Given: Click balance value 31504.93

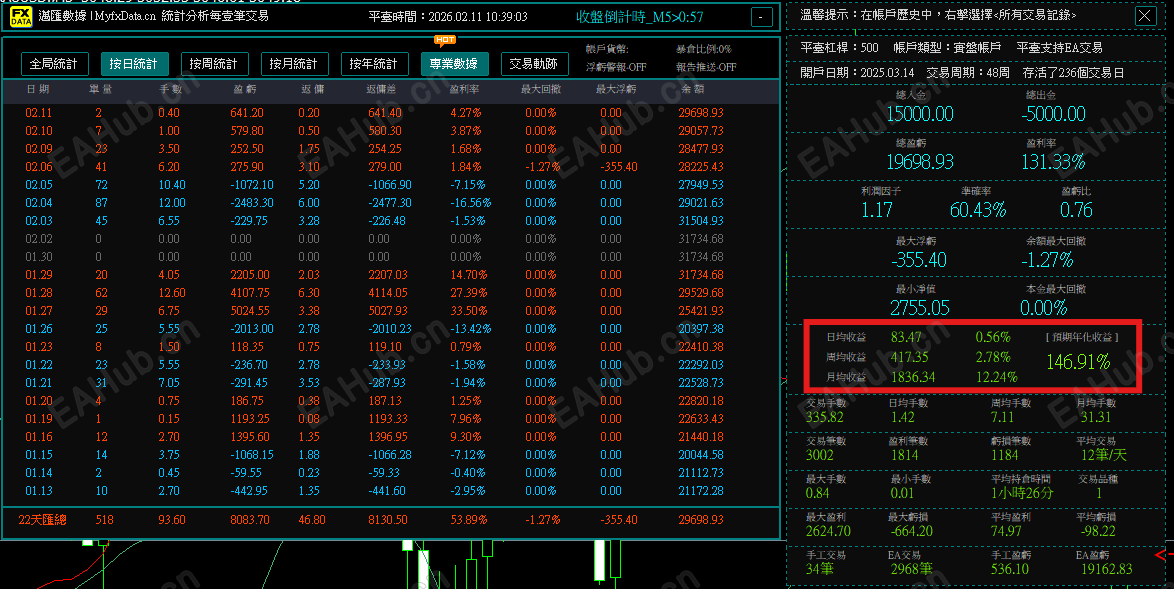Looking at the screenshot, I should point(701,221).
